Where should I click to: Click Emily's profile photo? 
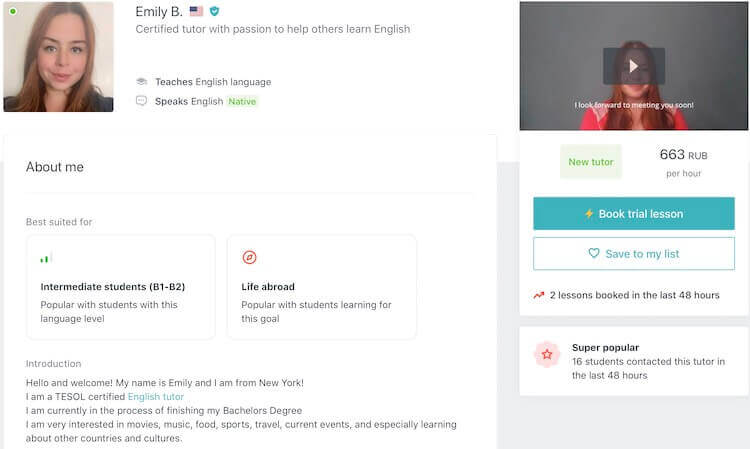(58, 56)
